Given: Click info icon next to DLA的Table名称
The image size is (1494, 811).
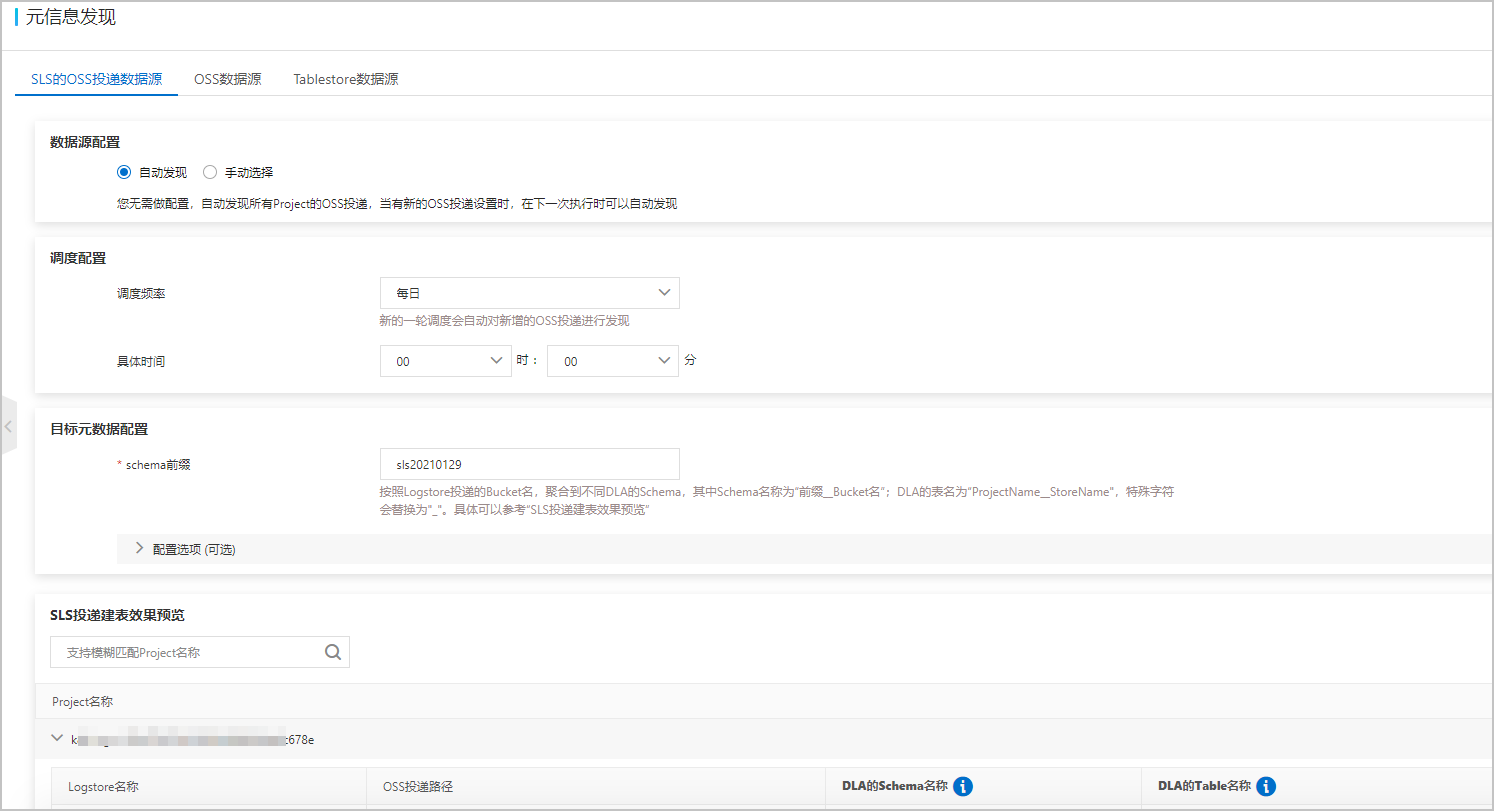Looking at the screenshot, I should [x=1266, y=786].
